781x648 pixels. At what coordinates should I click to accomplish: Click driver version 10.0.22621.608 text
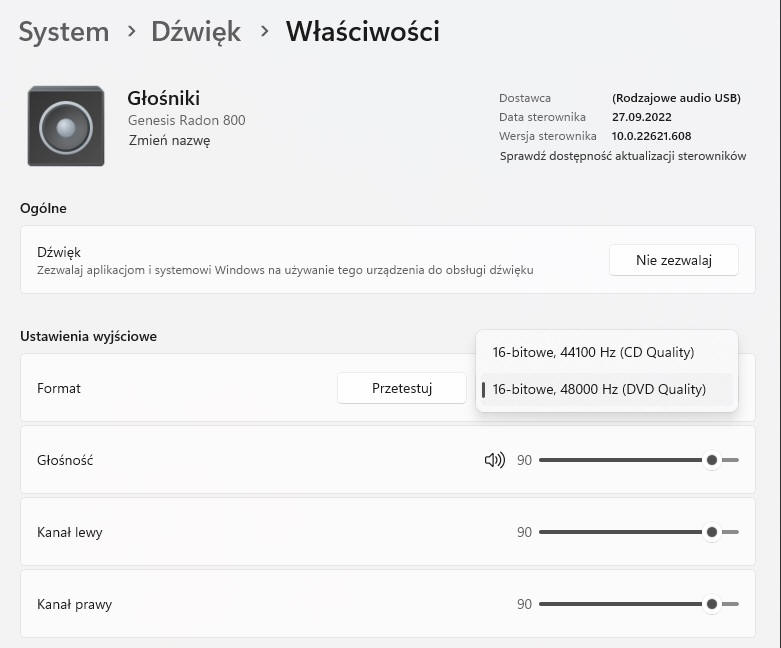click(x=651, y=136)
